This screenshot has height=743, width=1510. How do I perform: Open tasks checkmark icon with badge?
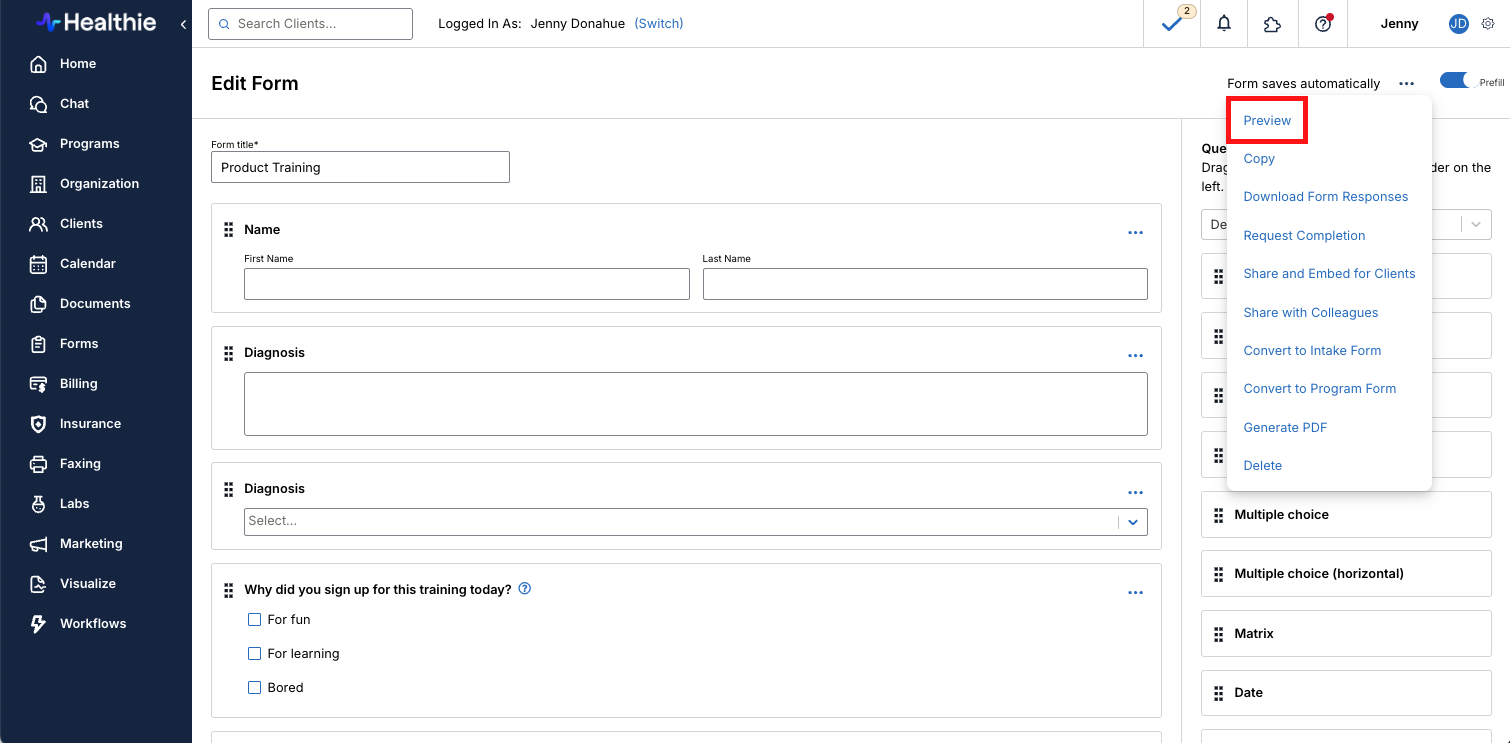click(1173, 23)
